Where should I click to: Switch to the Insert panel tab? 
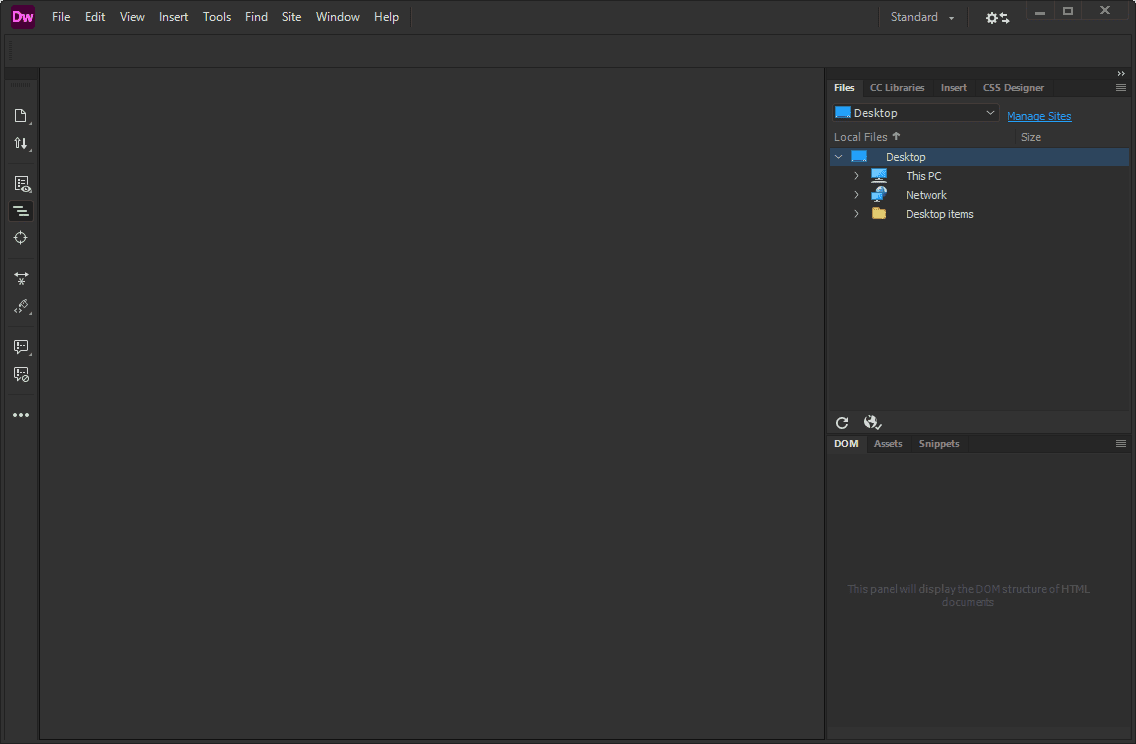coord(953,88)
